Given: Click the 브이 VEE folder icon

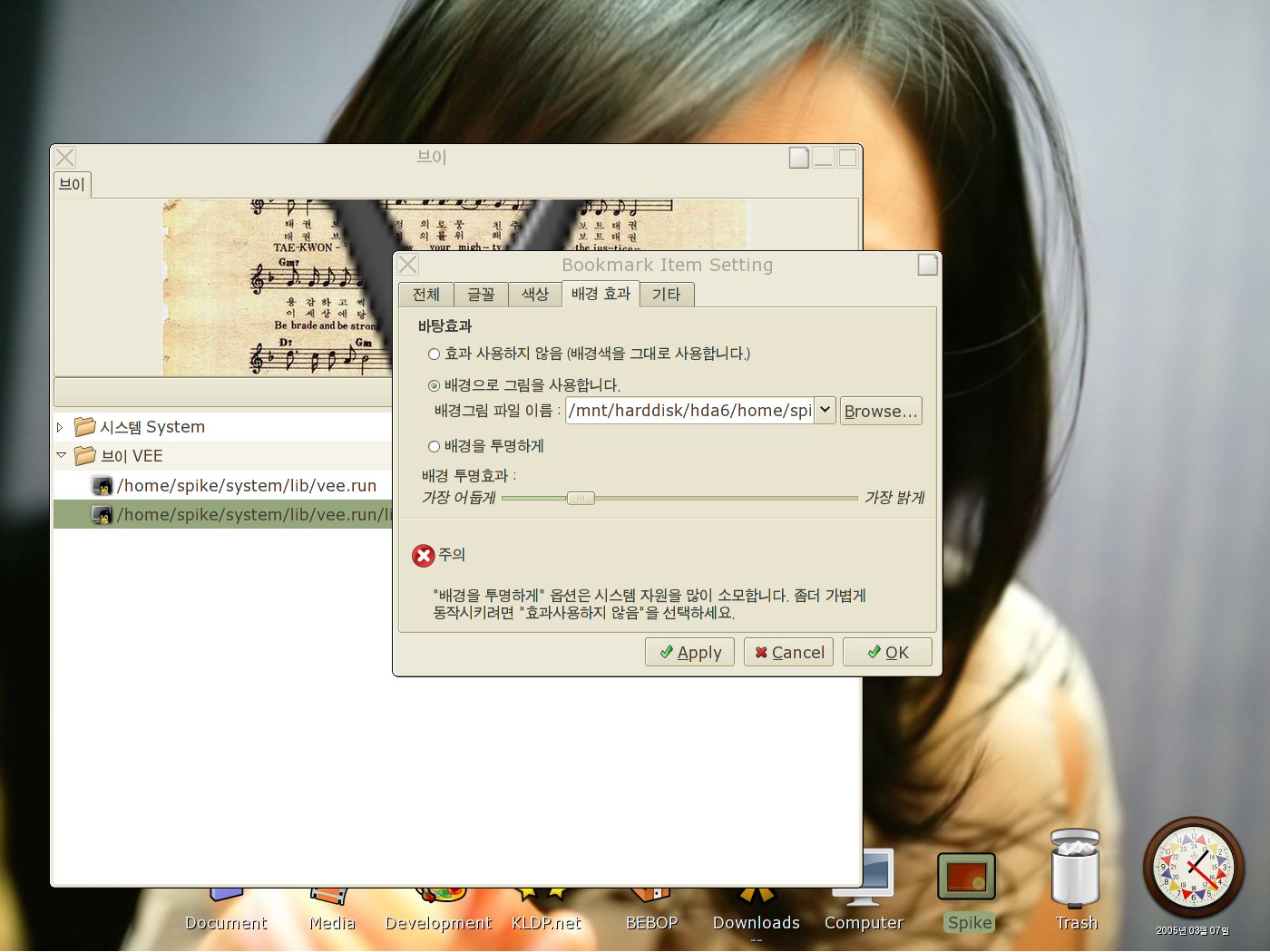Looking at the screenshot, I should 85,456.
